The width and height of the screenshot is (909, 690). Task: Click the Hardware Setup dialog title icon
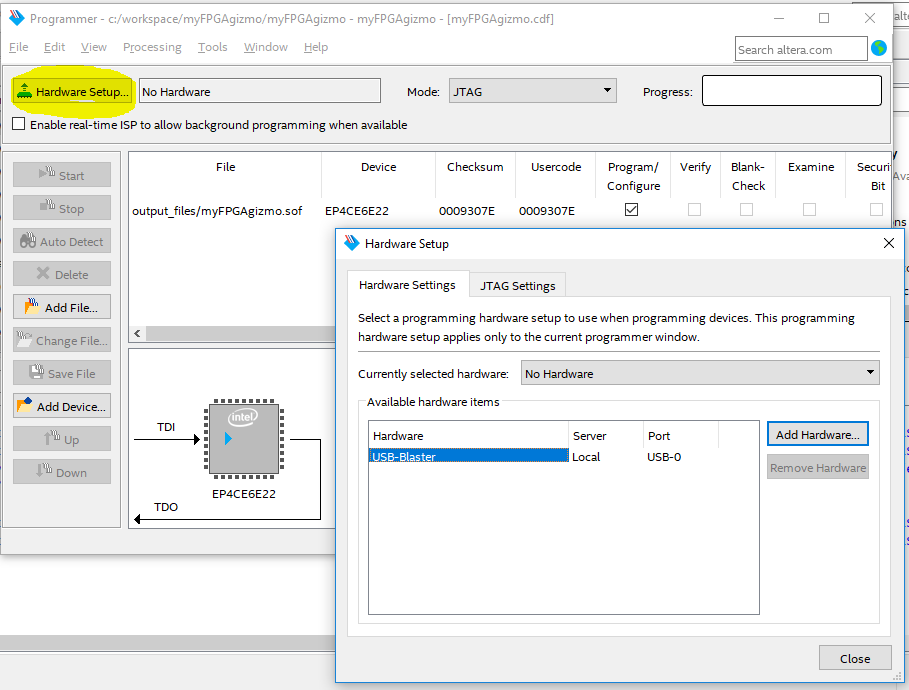[351, 243]
